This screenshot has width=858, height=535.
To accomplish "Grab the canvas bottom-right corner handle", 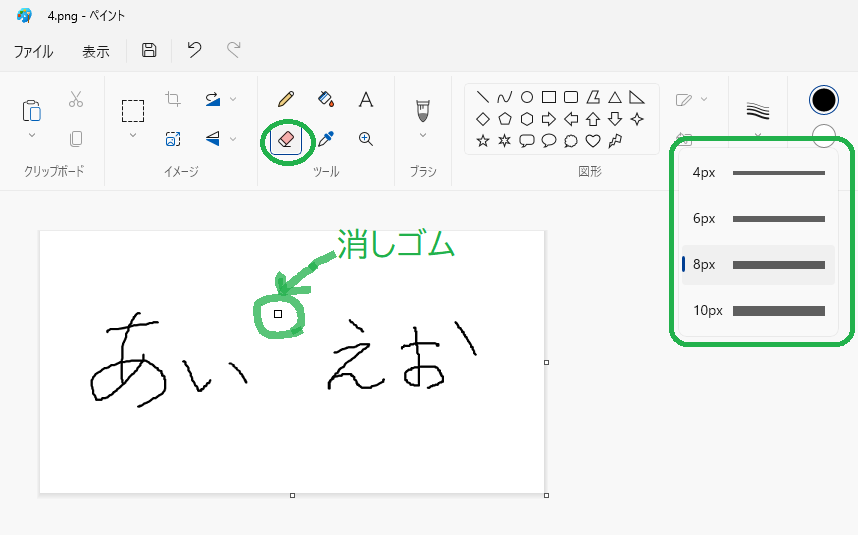I will (x=546, y=495).
